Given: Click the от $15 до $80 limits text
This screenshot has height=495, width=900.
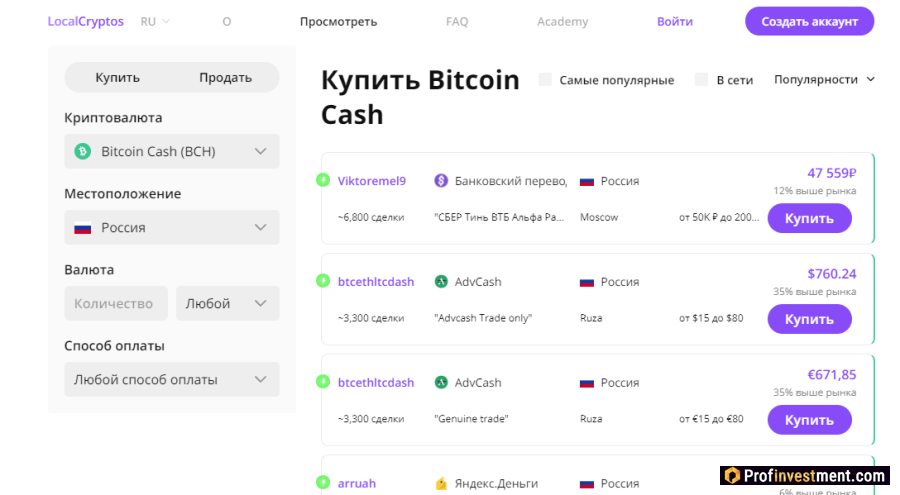Looking at the screenshot, I should [x=711, y=318].
